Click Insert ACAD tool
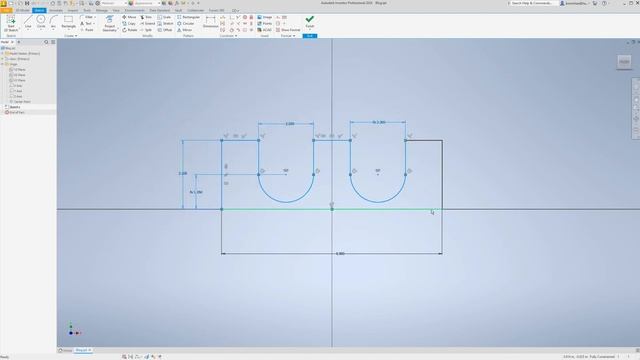 (264, 30)
